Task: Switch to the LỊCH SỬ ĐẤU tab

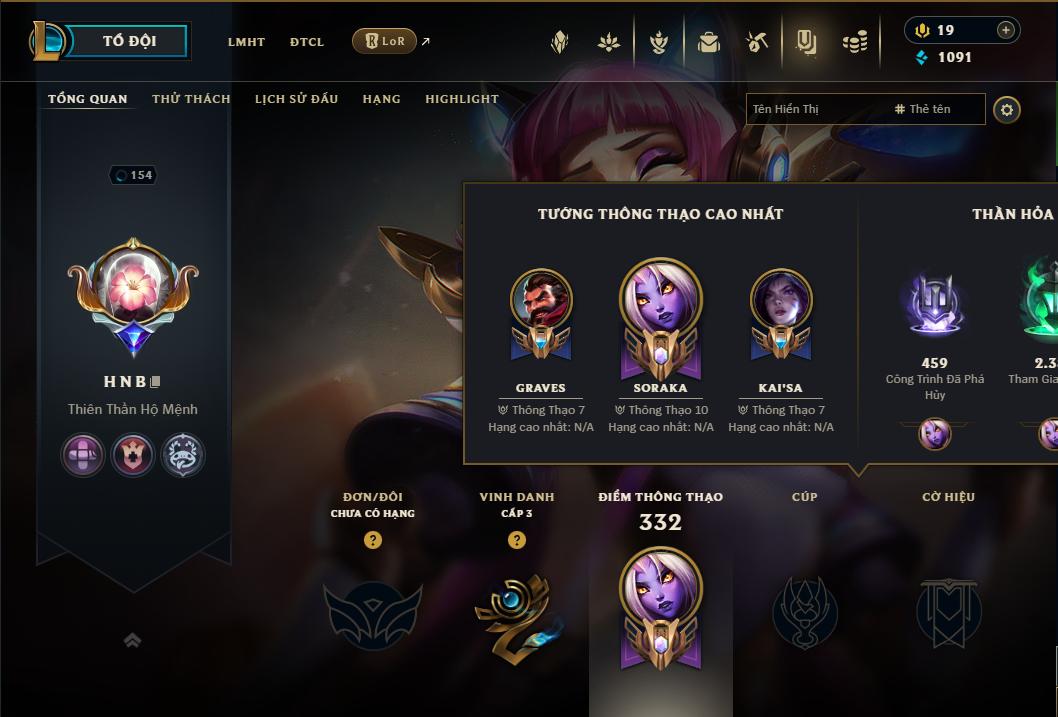Action: click(x=296, y=98)
